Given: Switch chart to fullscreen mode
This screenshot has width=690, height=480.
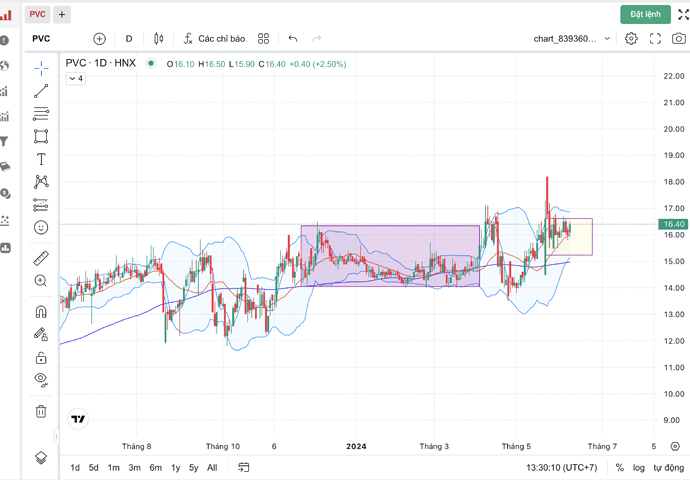Looking at the screenshot, I should coord(655,39).
